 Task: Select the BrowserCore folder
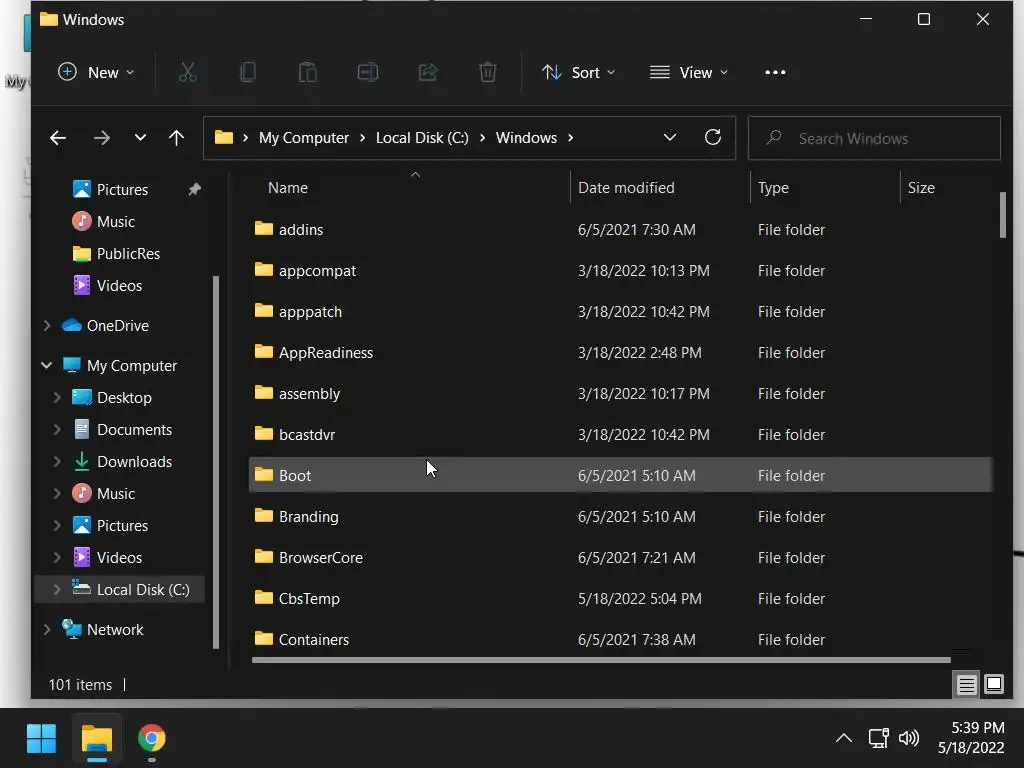pos(620,558)
